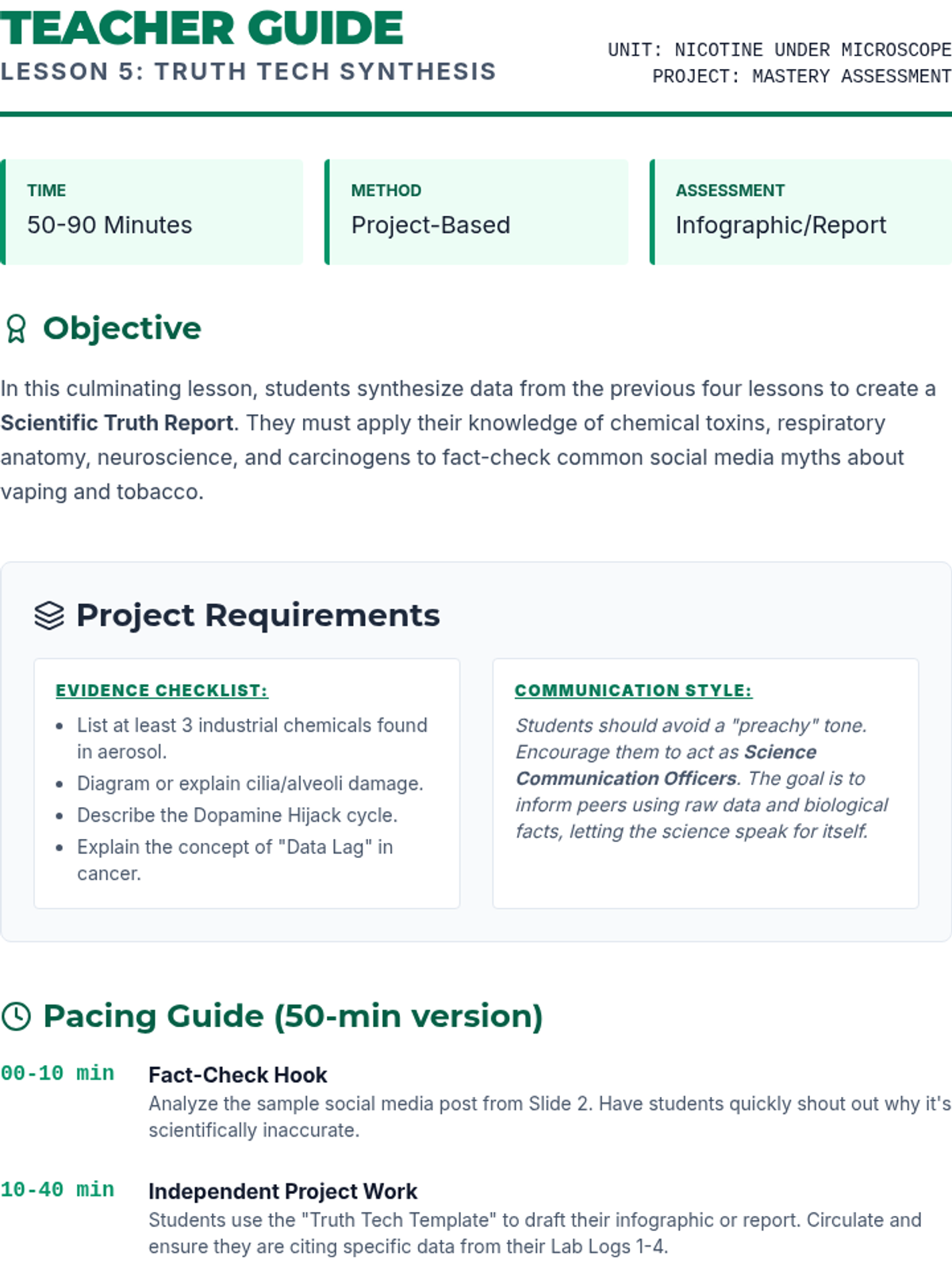The width and height of the screenshot is (952, 1270).
Task: Open the Communication Style underlined heading
Action: pyautogui.click(x=633, y=691)
